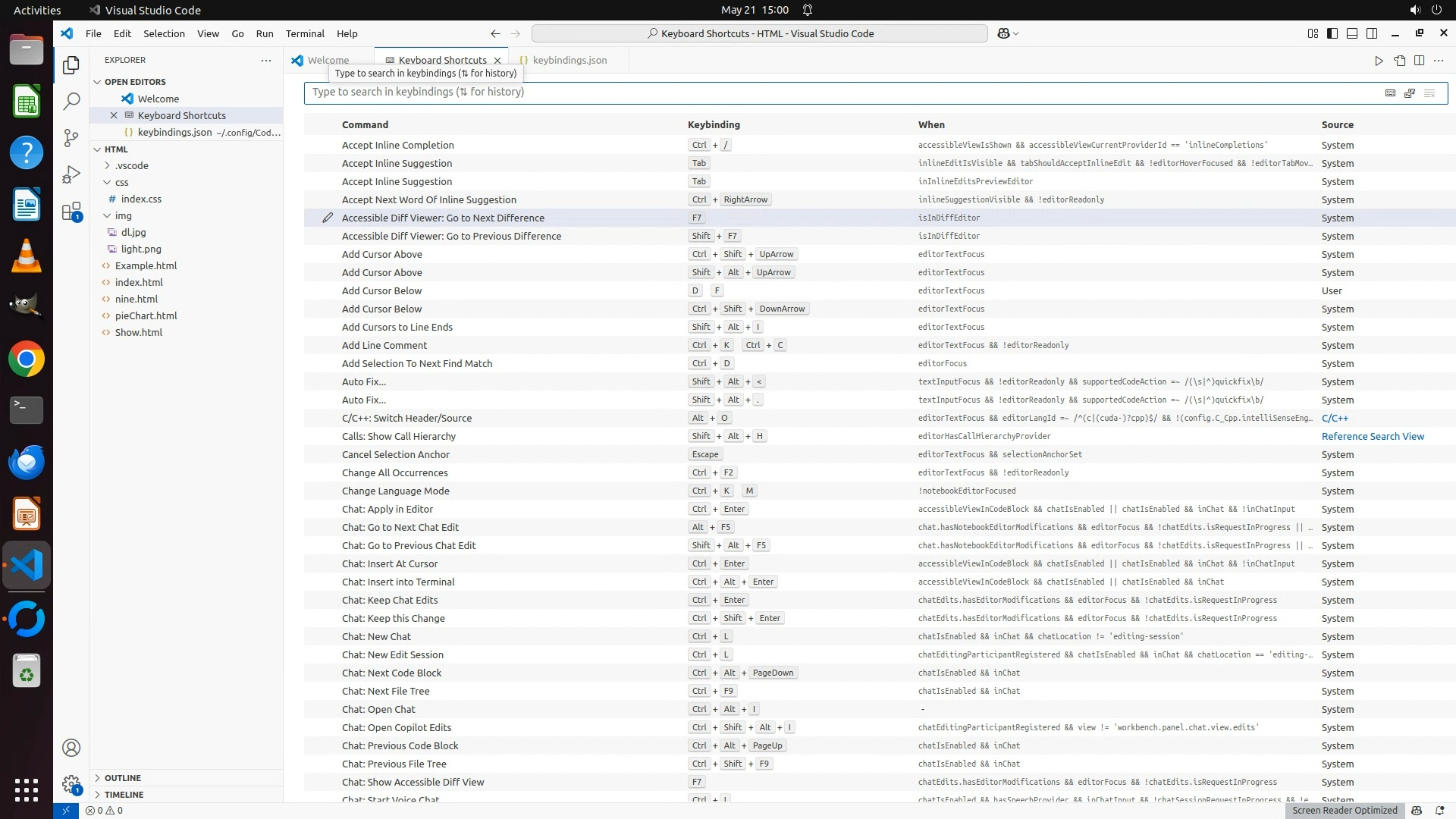Image resolution: width=1456 pixels, height=819 pixels.
Task: Open the Accounts icon in activity bar
Action: click(71, 748)
